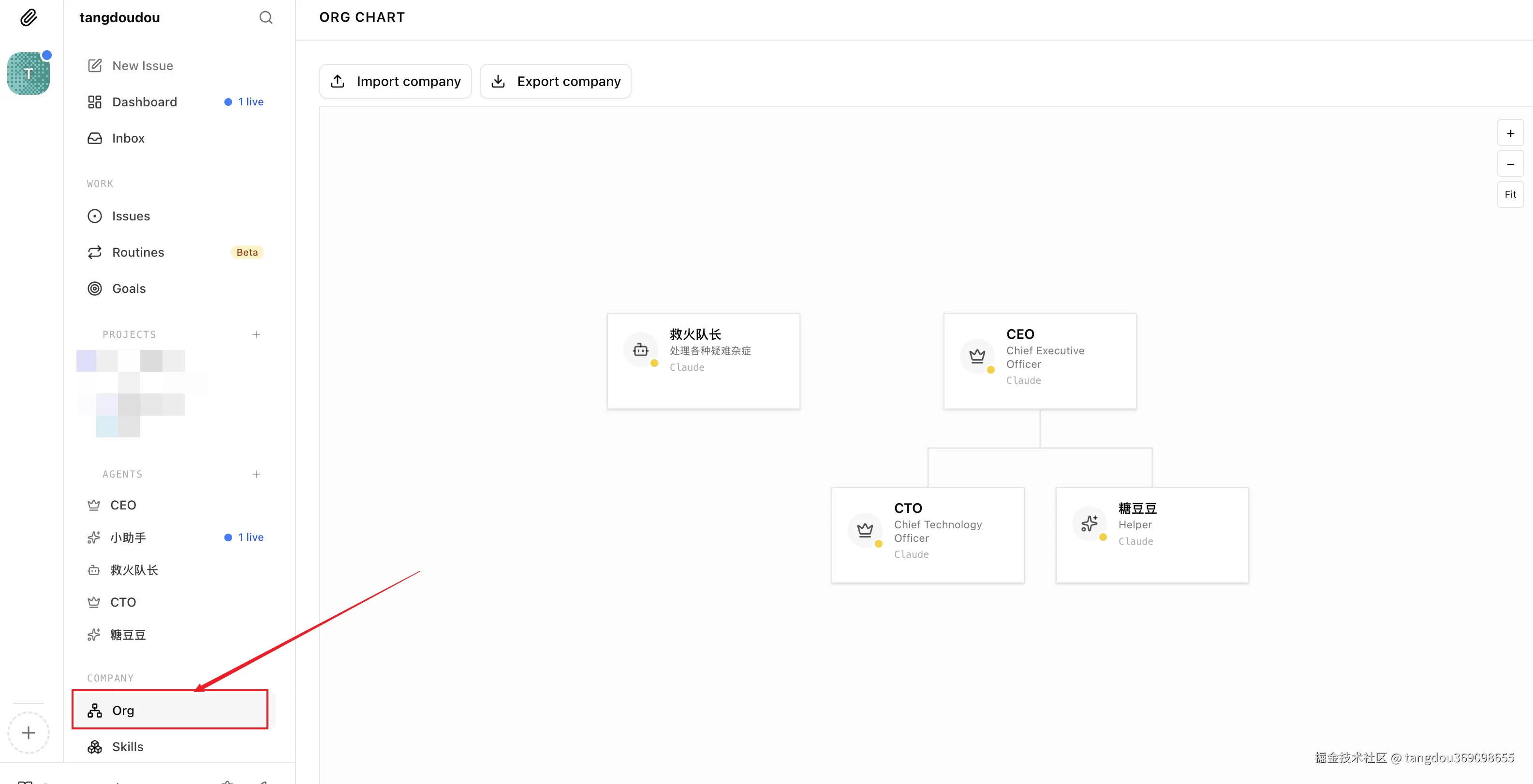Image resolution: width=1533 pixels, height=784 pixels.
Task: Add a new project with plus icon
Action: pos(256,334)
